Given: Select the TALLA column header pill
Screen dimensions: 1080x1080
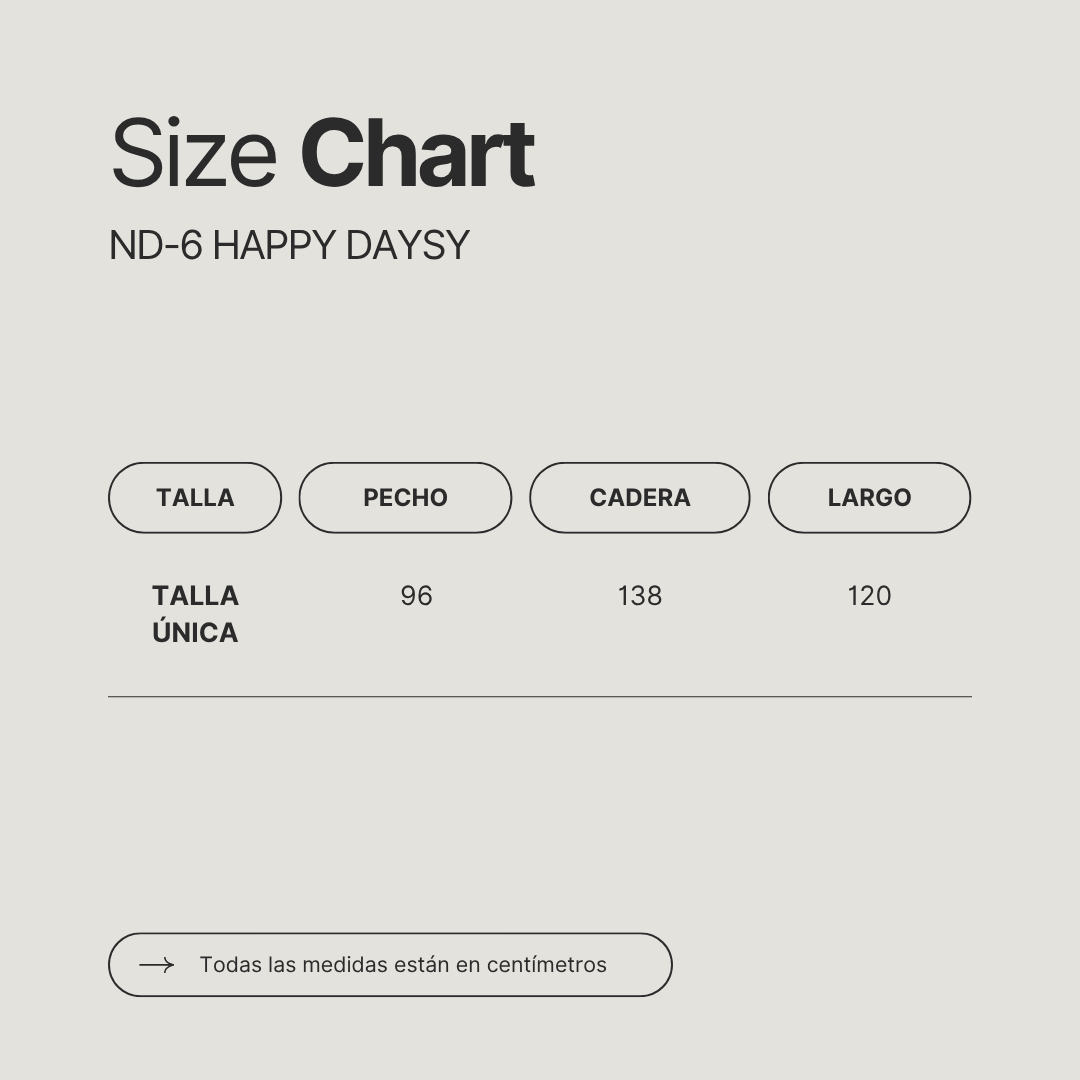Looking at the screenshot, I should pos(195,498).
